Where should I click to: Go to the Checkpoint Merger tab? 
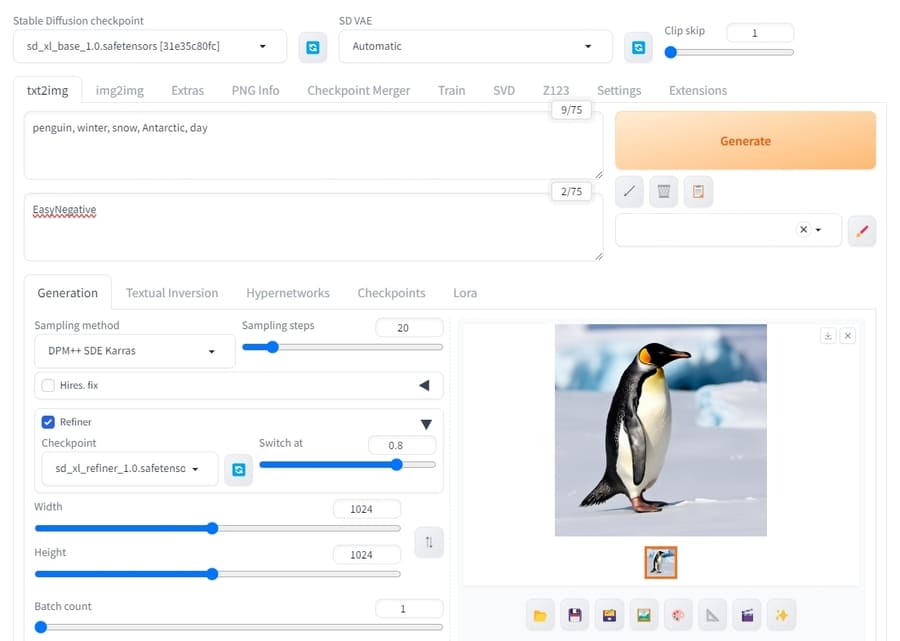coord(359,91)
